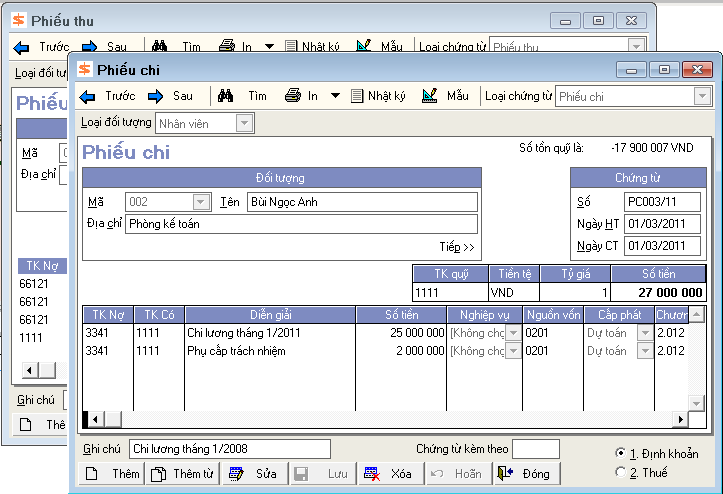Click the Trước back arrow in Phiếu thu window
The image size is (723, 494).
click(21, 47)
